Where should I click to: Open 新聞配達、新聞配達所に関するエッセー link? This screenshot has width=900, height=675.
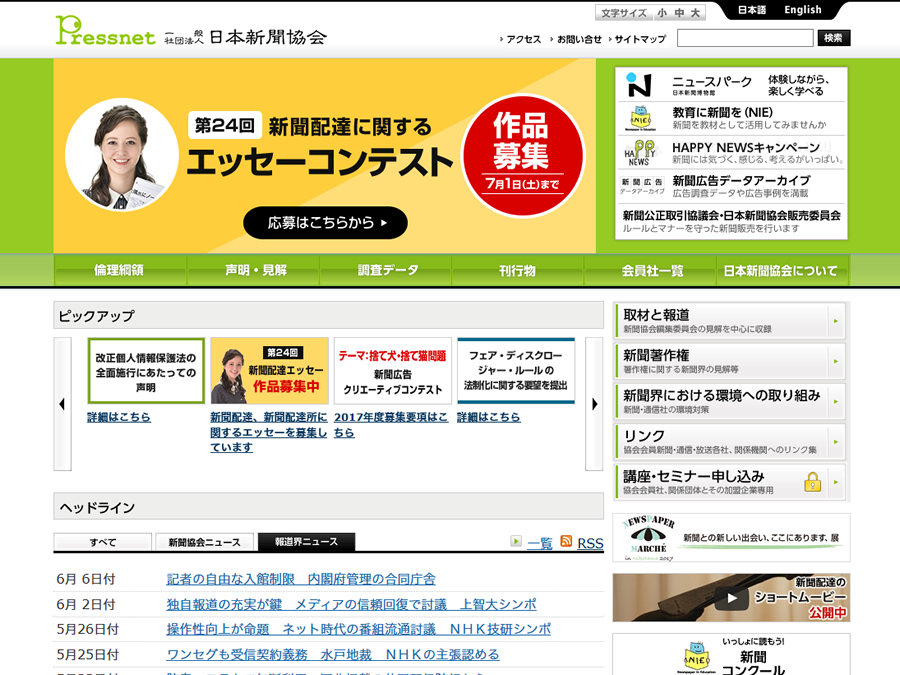[269, 432]
